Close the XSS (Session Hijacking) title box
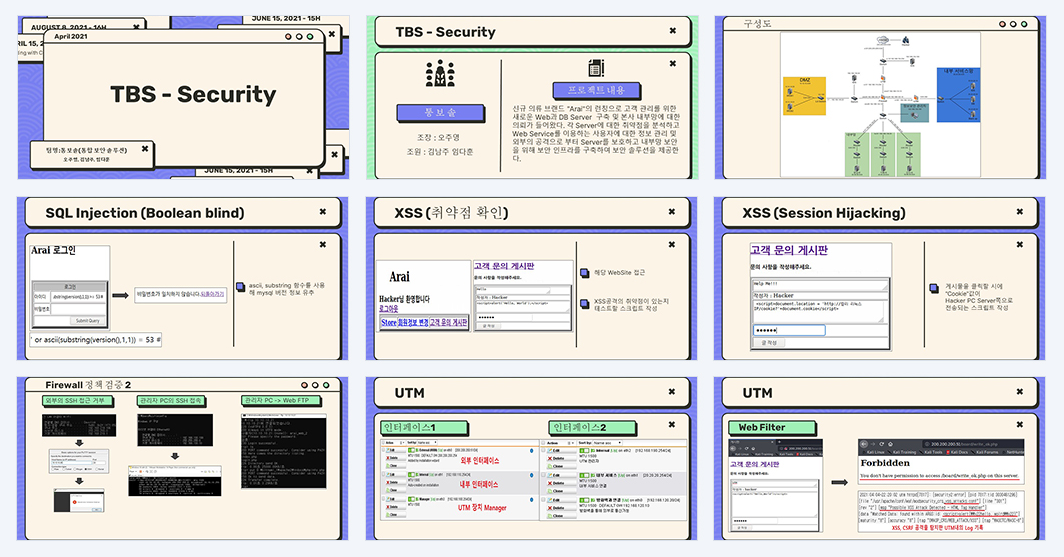The image size is (1064, 557). pos(1019,212)
